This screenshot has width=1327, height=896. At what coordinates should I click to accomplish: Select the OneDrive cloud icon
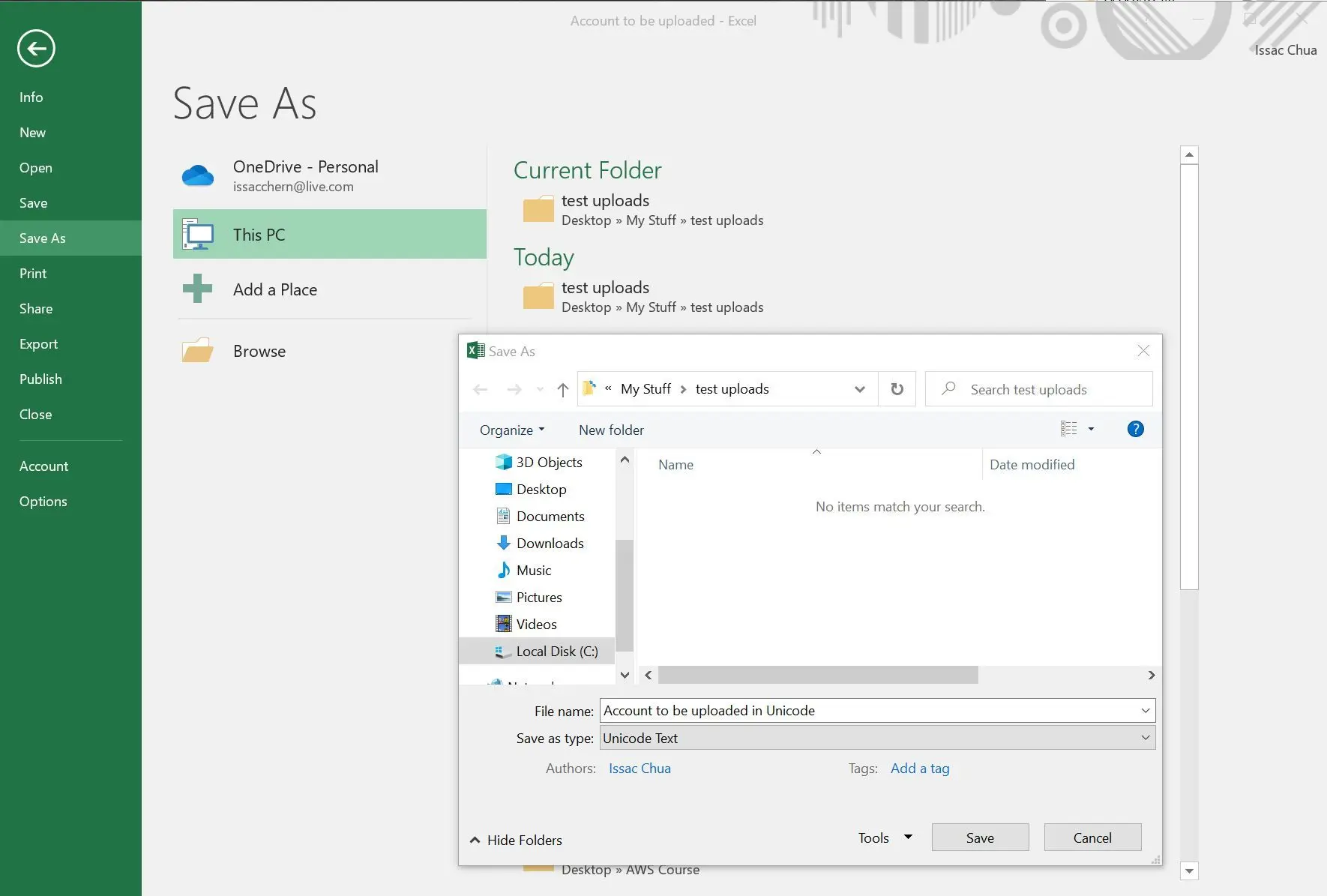pos(198,176)
